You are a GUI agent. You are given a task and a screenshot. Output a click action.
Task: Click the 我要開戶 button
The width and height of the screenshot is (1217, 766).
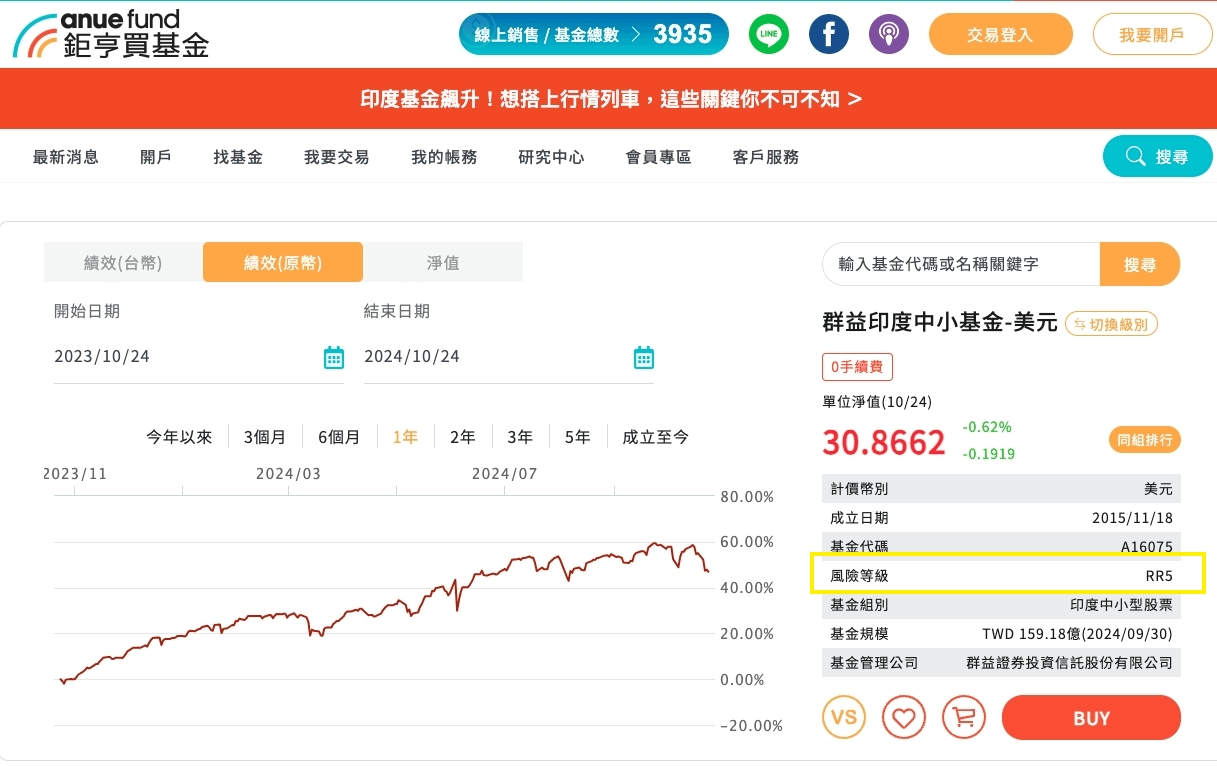pos(1151,35)
